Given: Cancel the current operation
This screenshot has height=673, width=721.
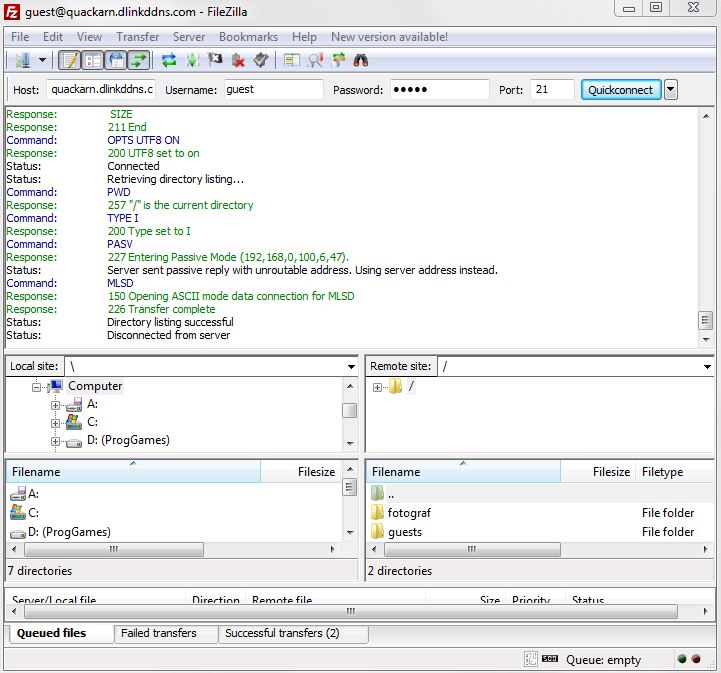Looking at the screenshot, I should coord(215,60).
